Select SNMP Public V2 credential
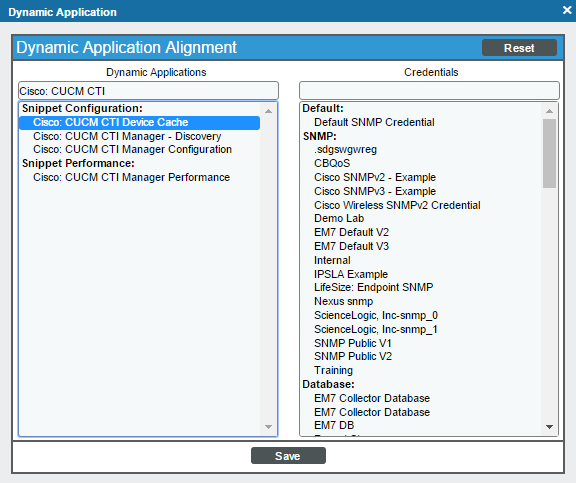 (x=353, y=356)
